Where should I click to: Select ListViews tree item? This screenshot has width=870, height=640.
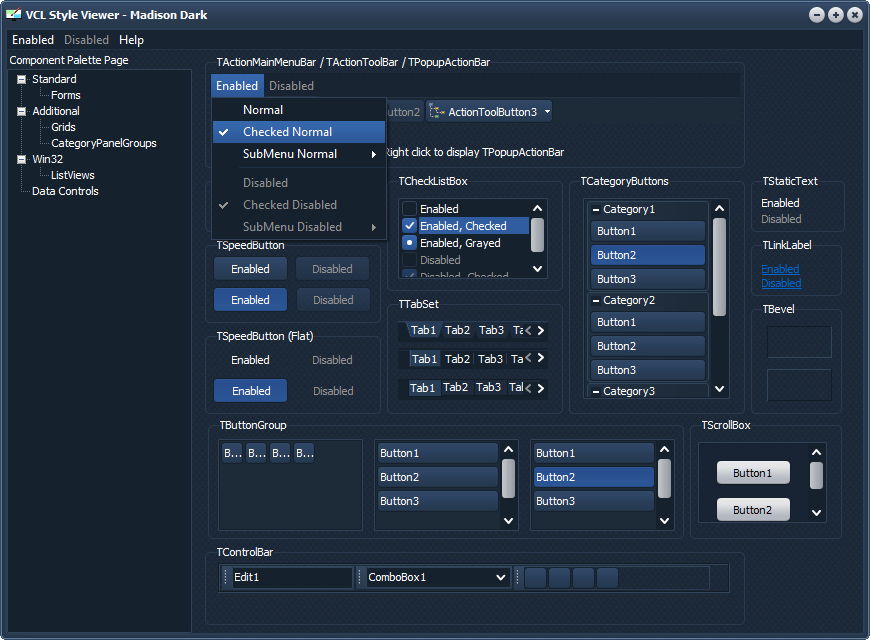coord(73,175)
